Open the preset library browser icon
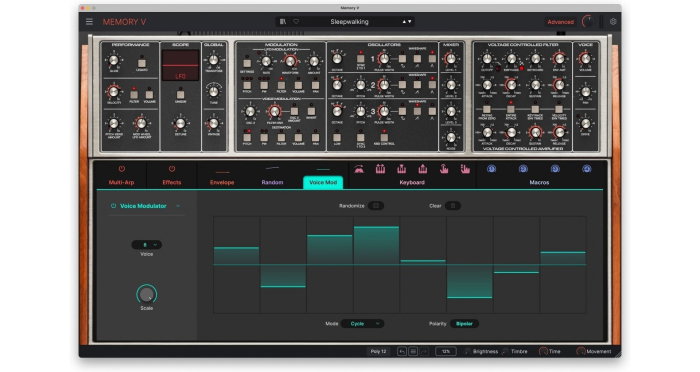 coord(283,21)
